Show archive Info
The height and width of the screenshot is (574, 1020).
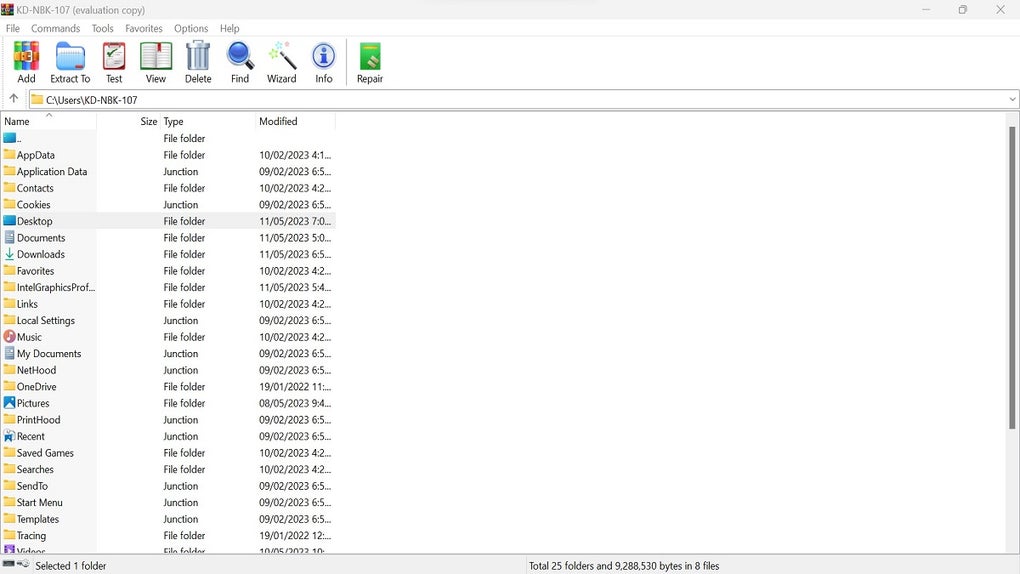(x=323, y=62)
